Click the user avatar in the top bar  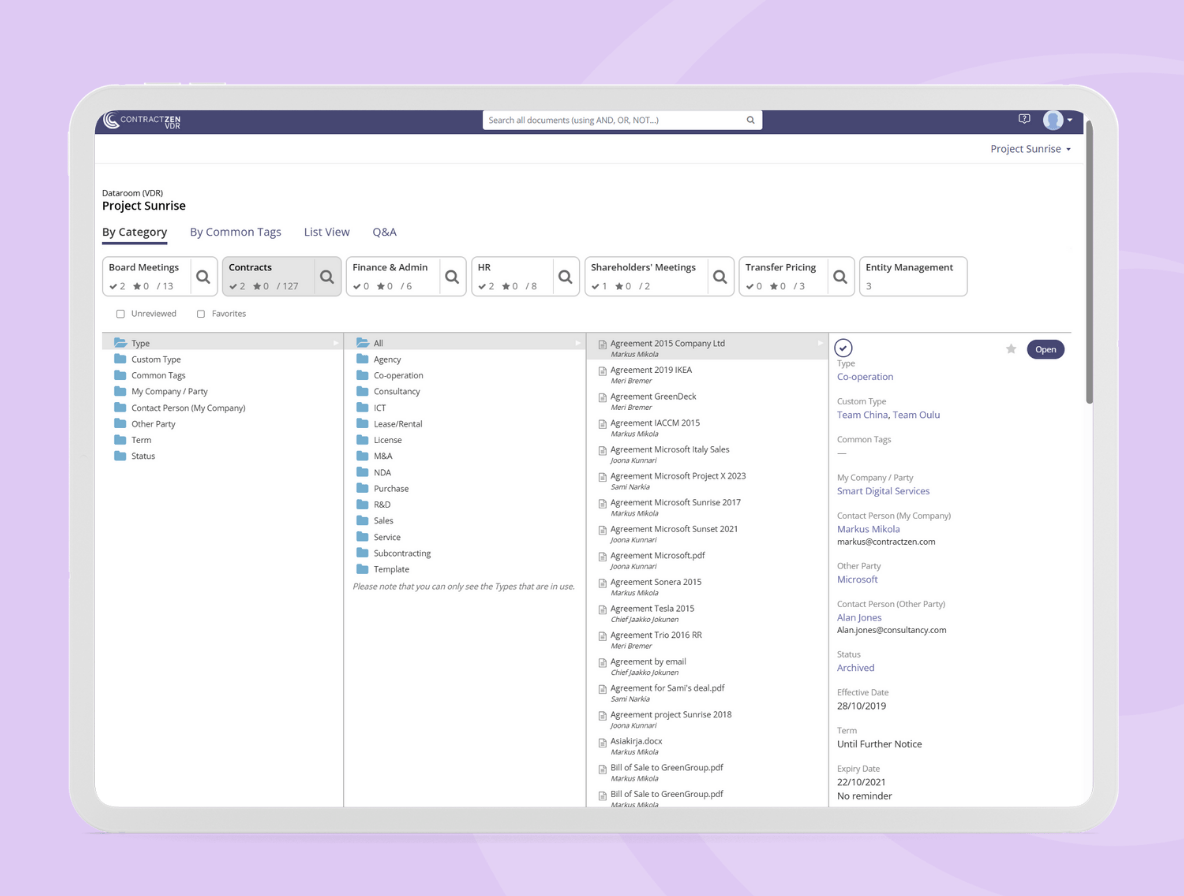(x=1053, y=120)
